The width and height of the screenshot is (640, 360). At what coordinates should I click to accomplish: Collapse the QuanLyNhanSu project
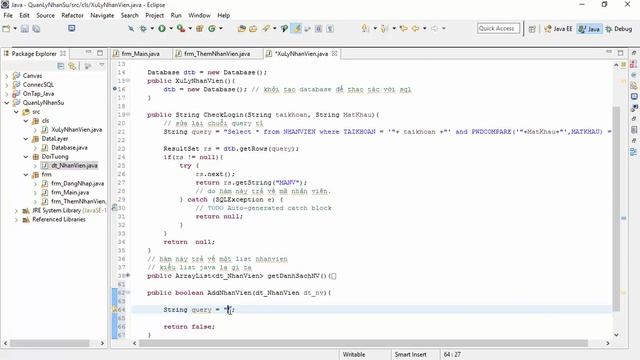click(6, 103)
